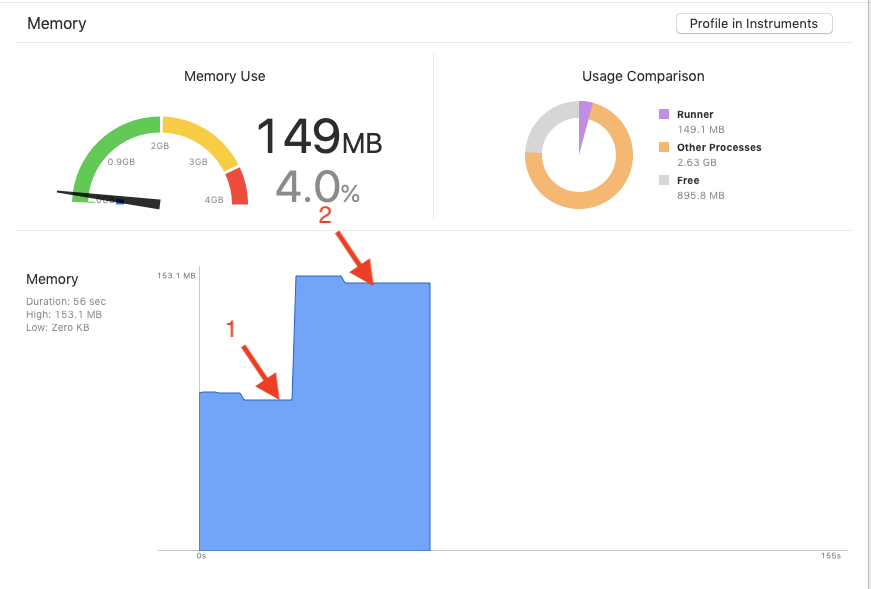Click 'Low: Zero KB' text
Image resolution: width=871 pixels, height=589 pixels.
(58, 327)
